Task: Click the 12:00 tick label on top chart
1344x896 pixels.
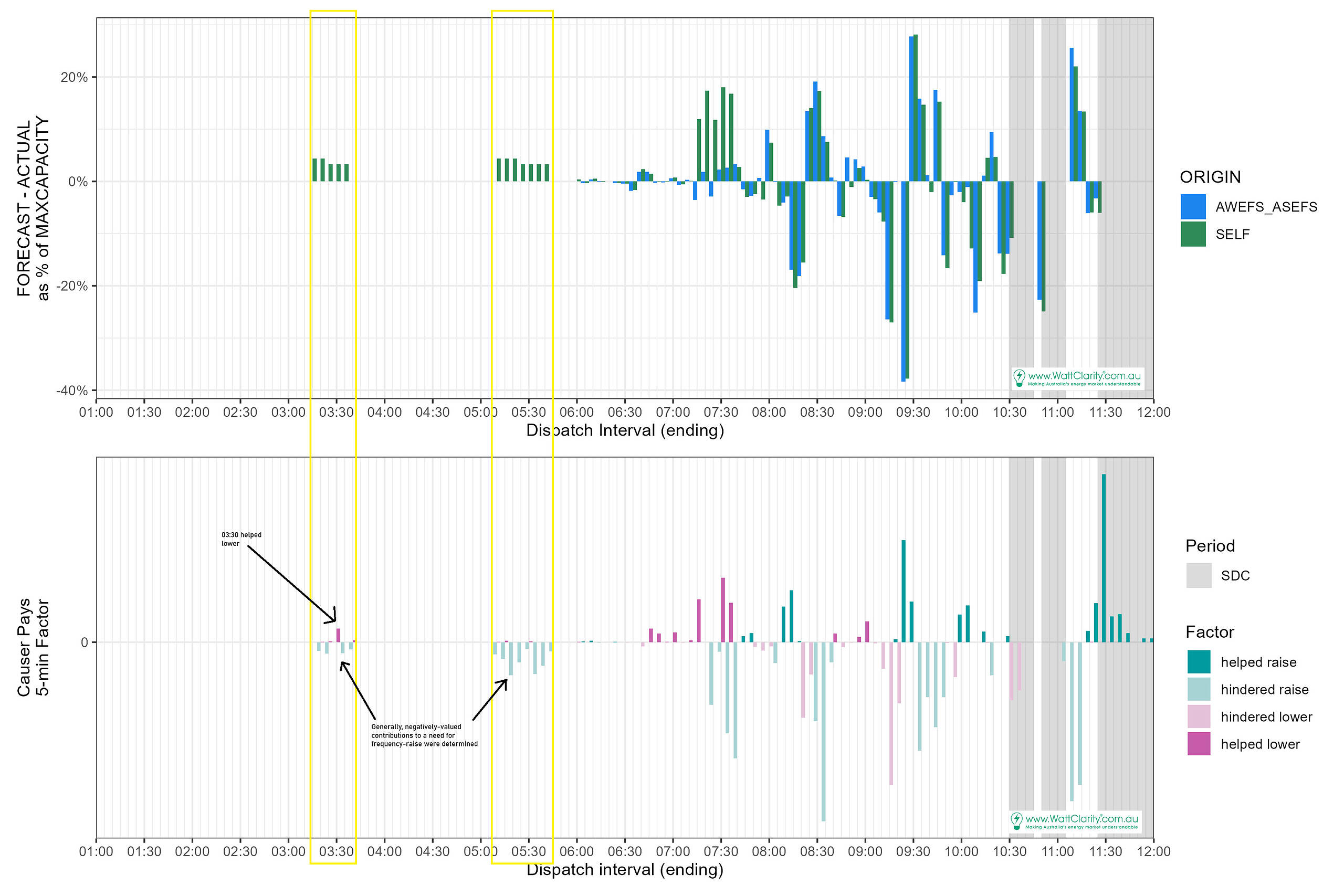Action: coord(1153,412)
